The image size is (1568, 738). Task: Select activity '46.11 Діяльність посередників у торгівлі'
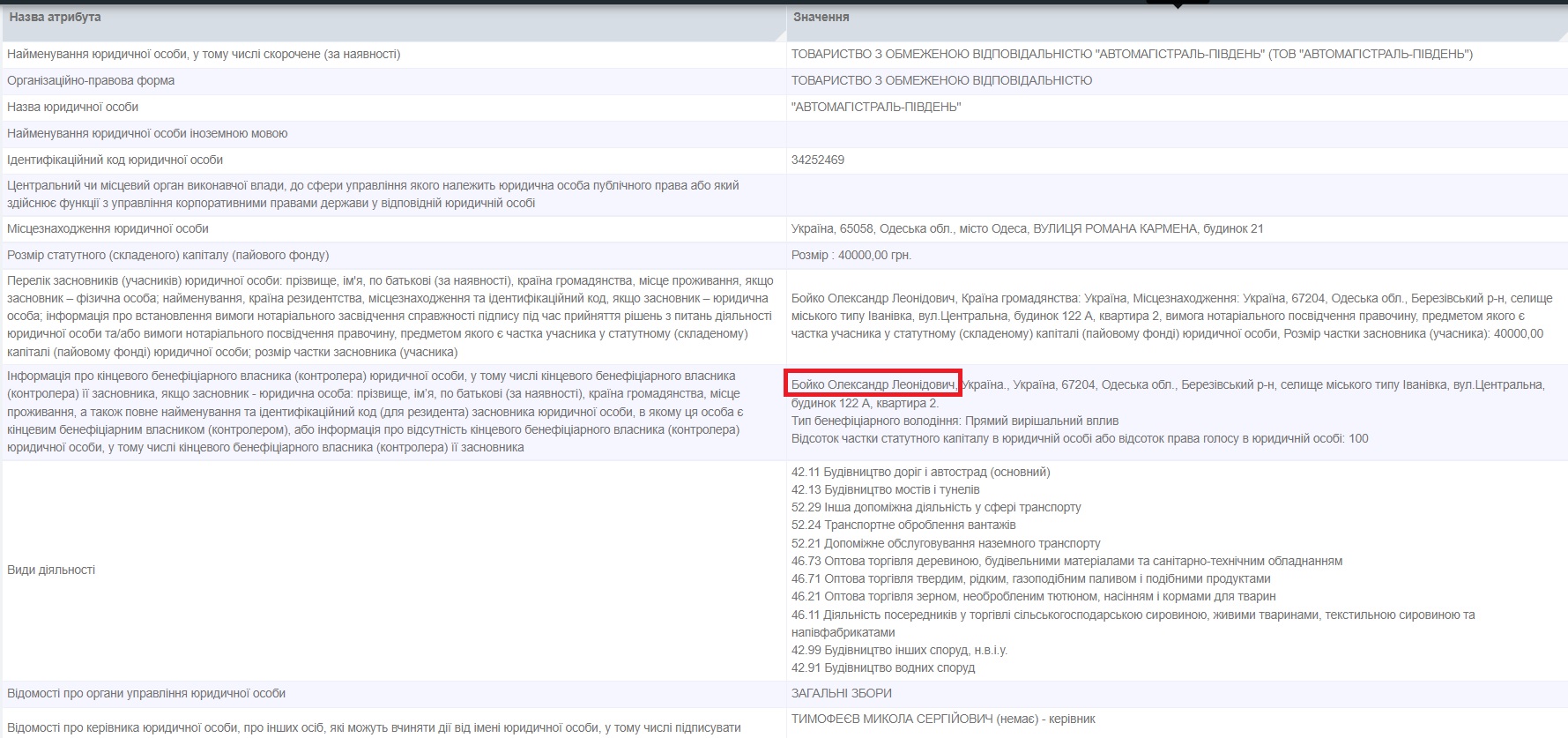click(x=1133, y=623)
